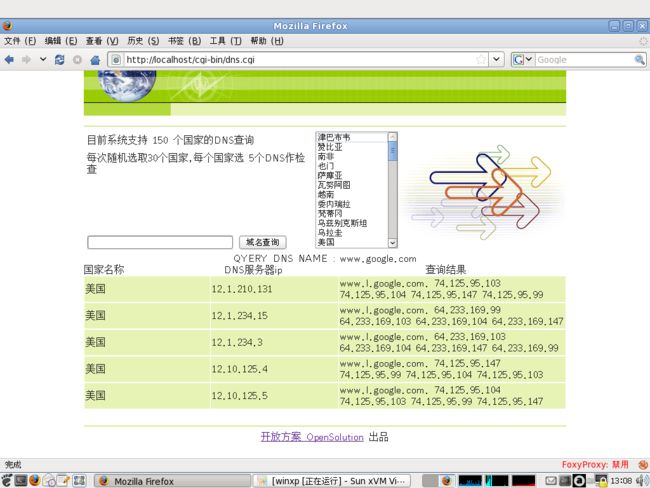This screenshot has width=650, height=488.
Task: Reload the current page
Action: (60, 60)
